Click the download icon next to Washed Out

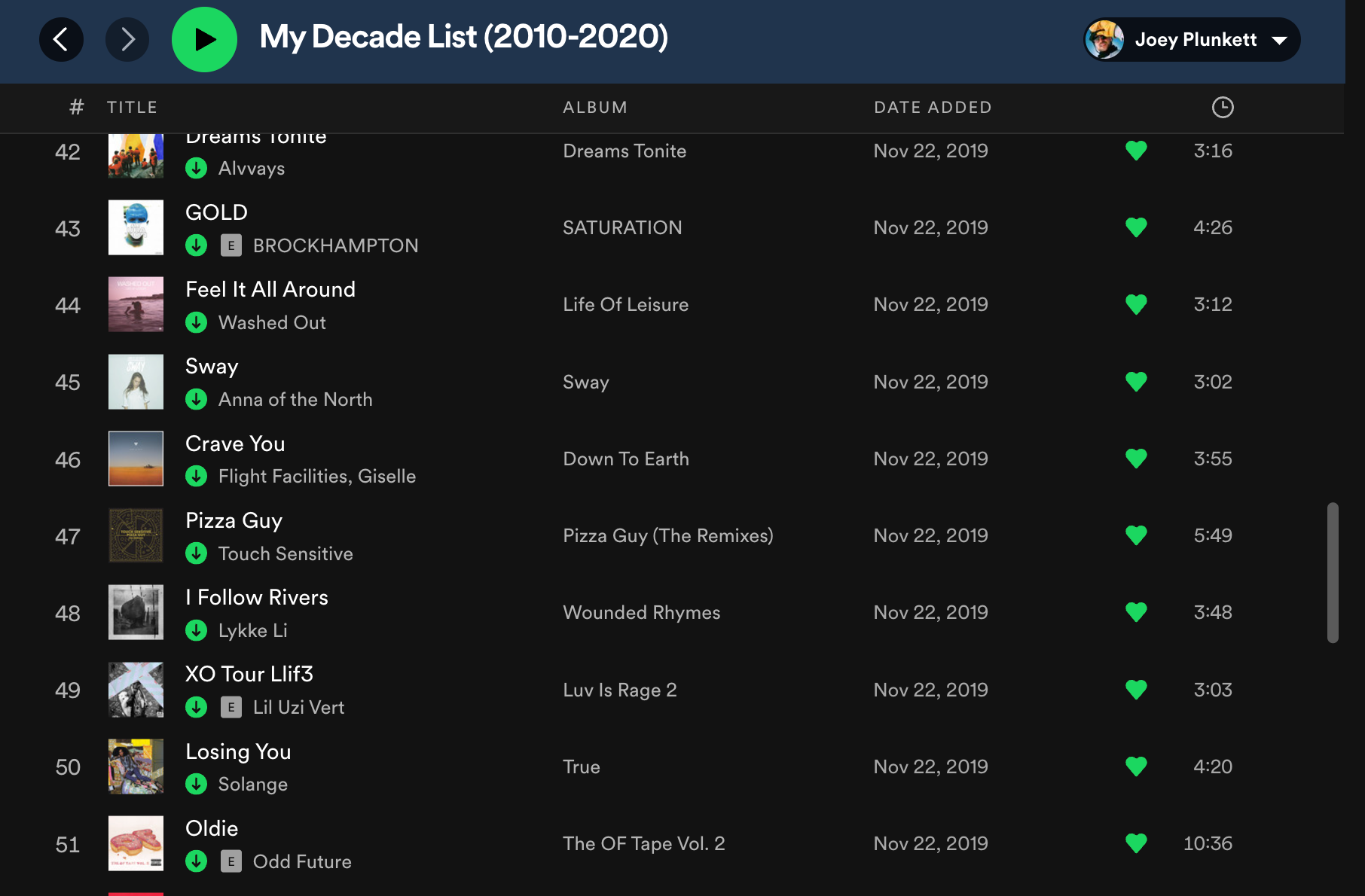pyautogui.click(x=197, y=322)
